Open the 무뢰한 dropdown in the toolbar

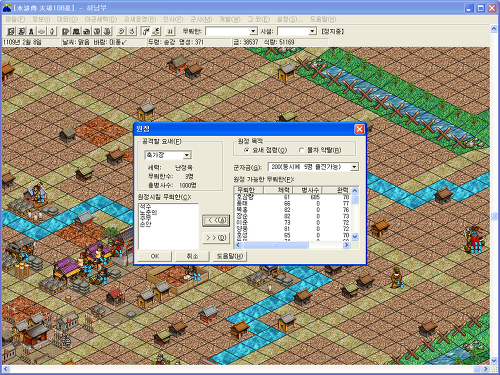pyautogui.click(x=253, y=31)
